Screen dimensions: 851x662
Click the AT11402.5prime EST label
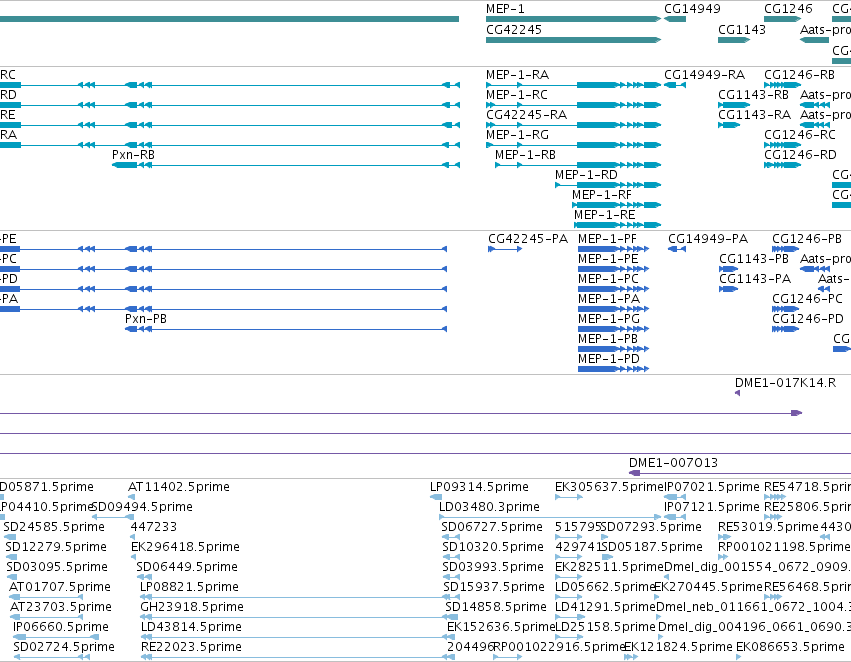click(179, 487)
